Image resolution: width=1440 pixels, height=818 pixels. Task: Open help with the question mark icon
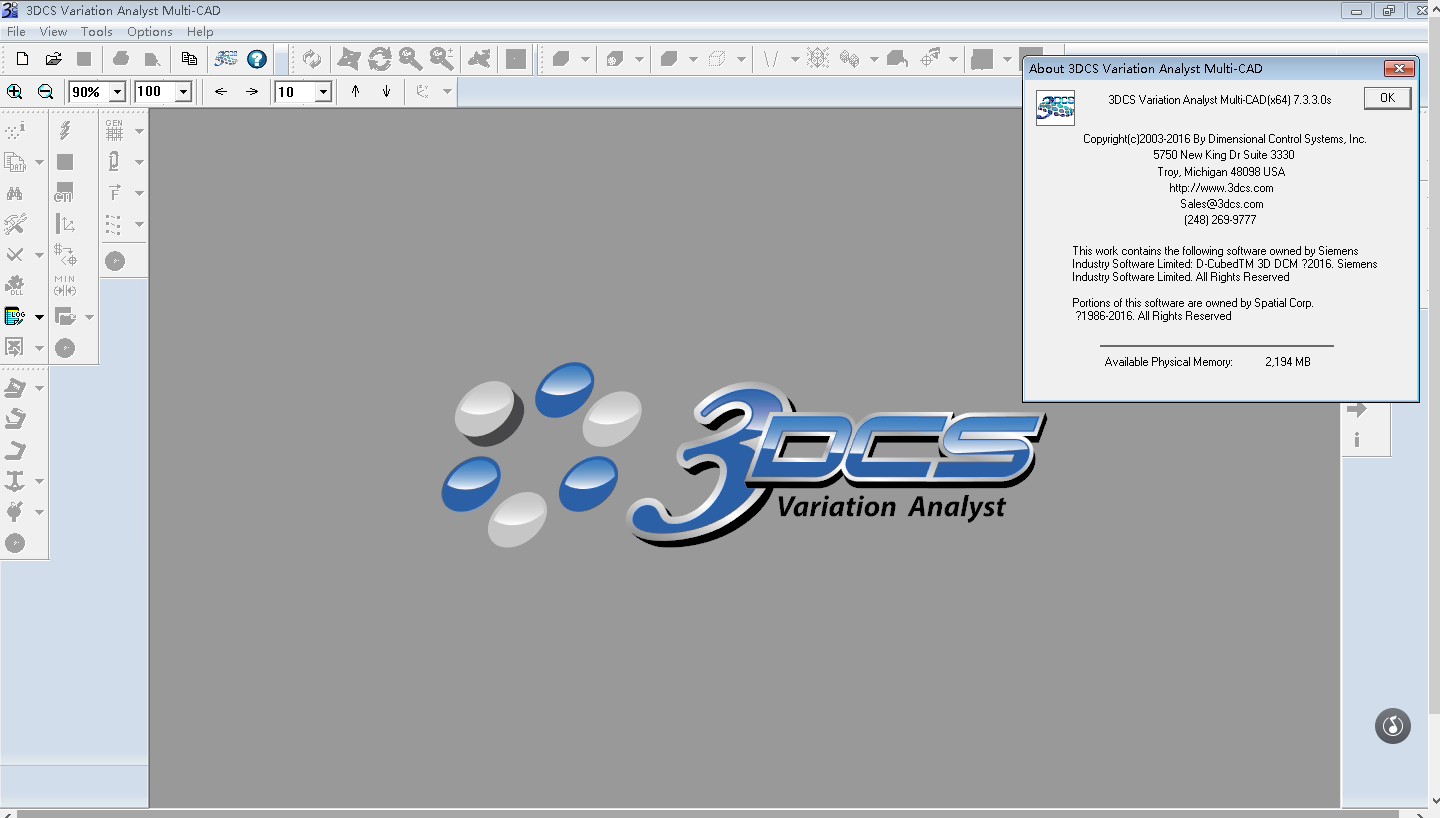click(x=257, y=59)
